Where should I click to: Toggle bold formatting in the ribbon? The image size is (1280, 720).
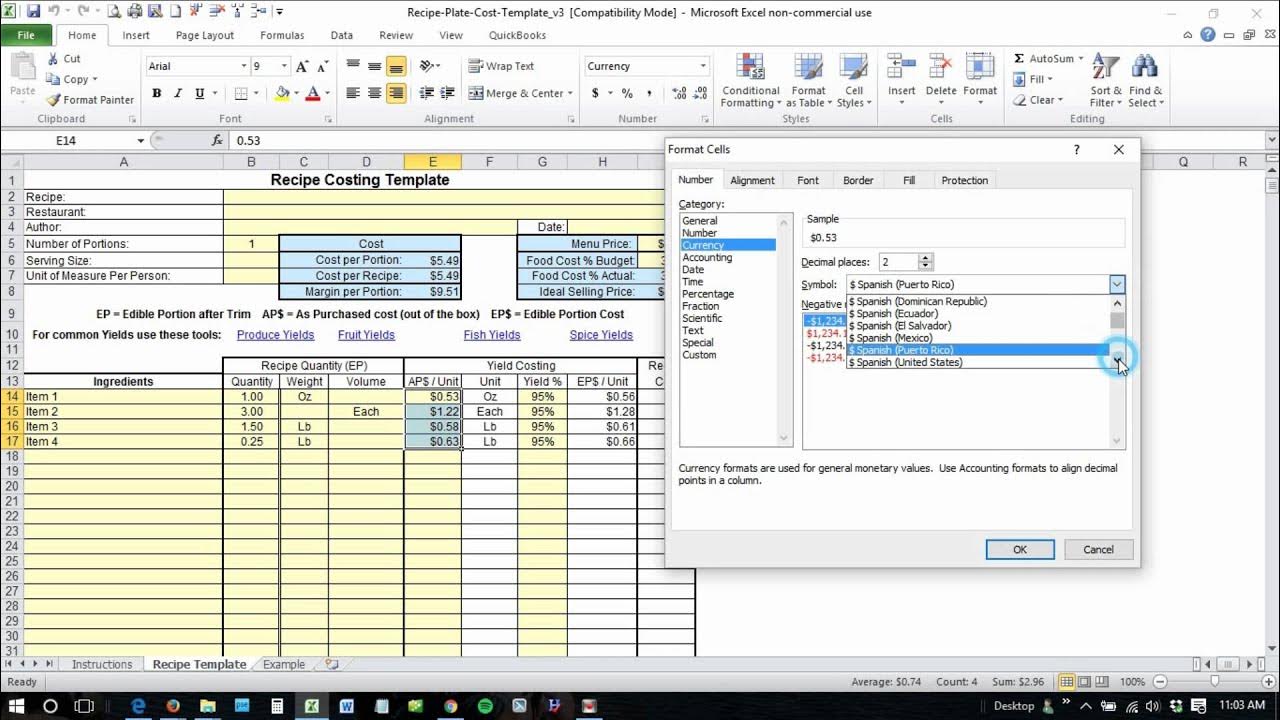[x=157, y=93]
